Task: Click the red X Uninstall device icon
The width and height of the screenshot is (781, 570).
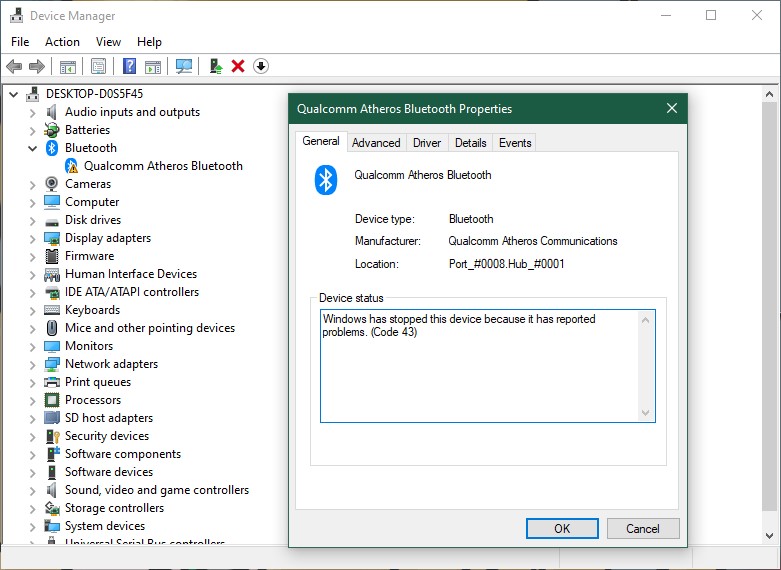Action: pos(238,66)
